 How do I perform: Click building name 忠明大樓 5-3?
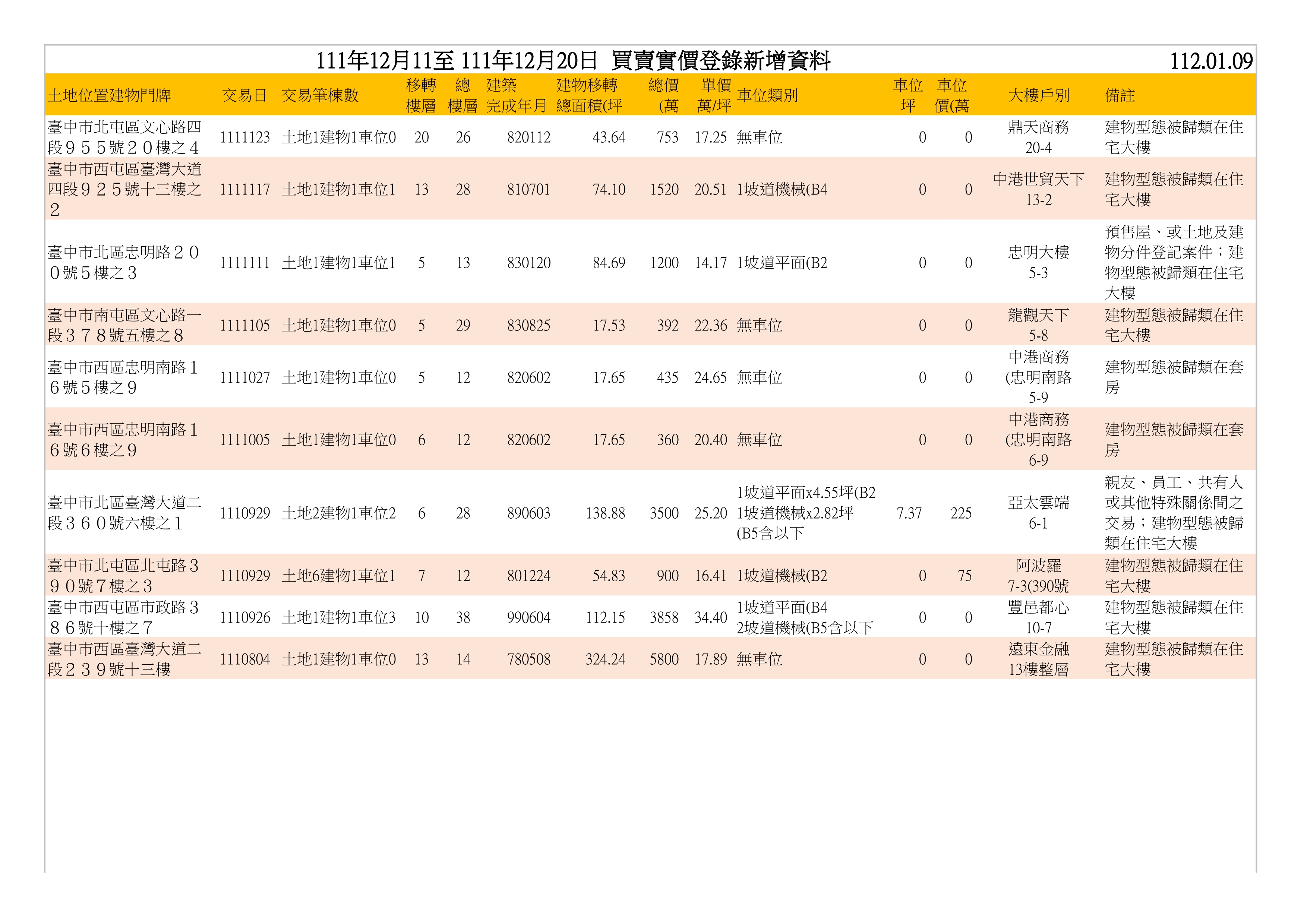point(1038,262)
